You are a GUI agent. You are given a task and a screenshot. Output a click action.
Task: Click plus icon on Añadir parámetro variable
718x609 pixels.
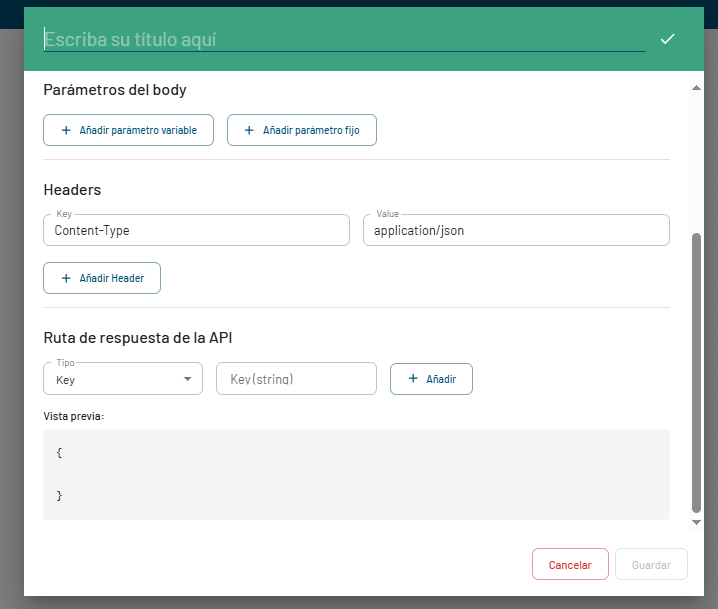66,131
